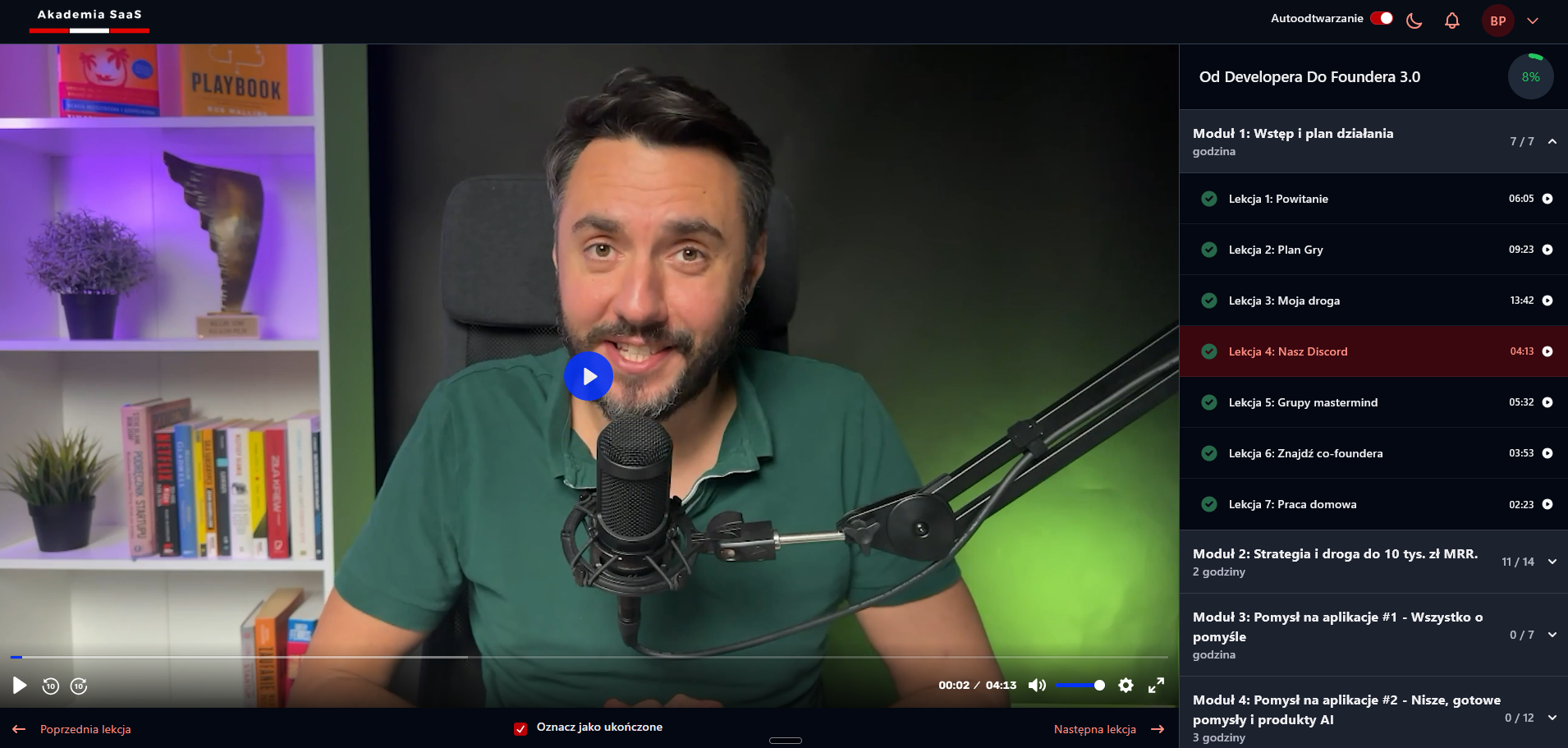This screenshot has height=748, width=1568.
Task: Click play icon for Lekcja 3: Moja droga
Action: (x=1547, y=301)
